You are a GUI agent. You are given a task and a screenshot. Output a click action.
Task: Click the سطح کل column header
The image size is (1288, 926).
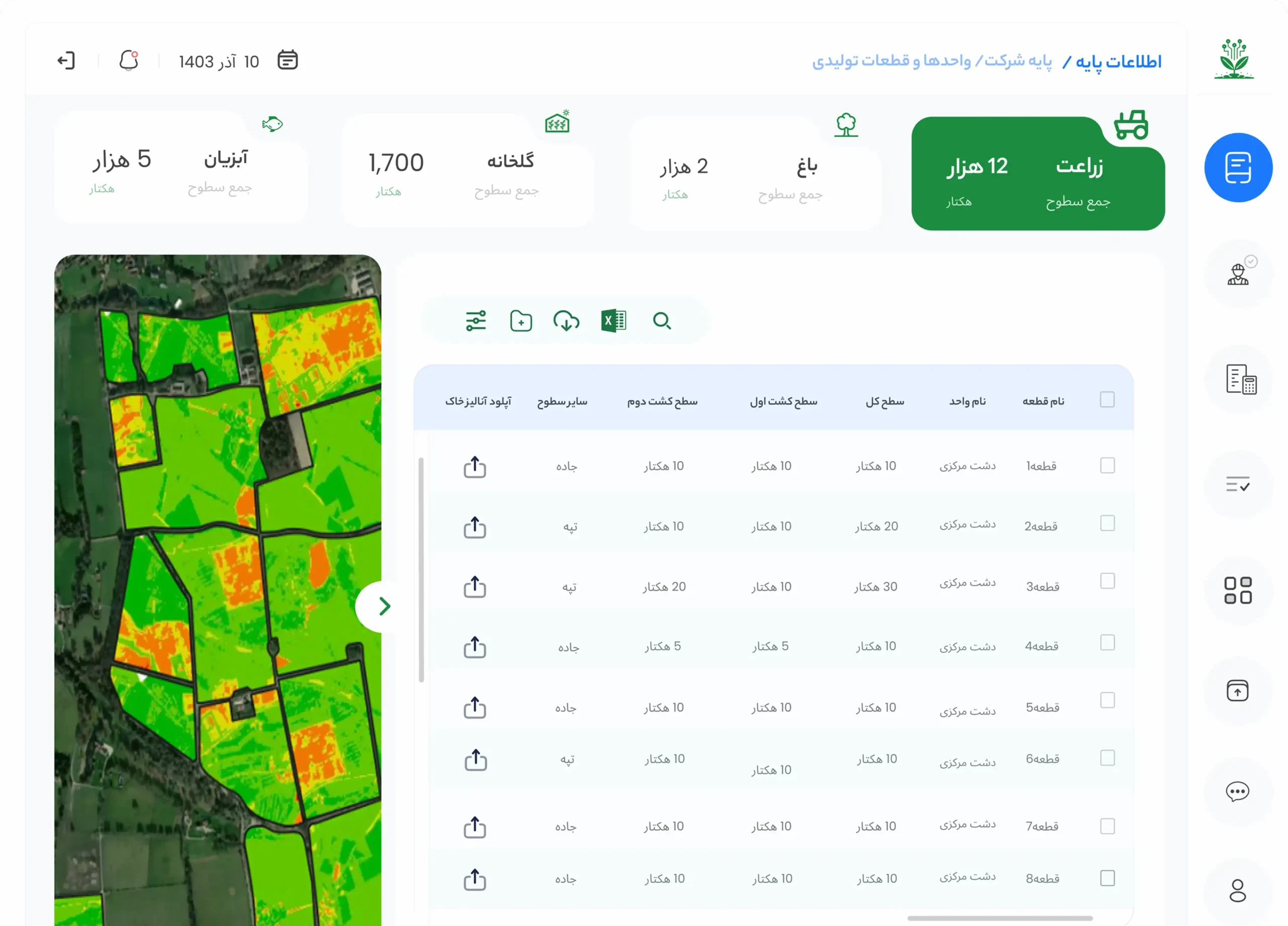[885, 401]
